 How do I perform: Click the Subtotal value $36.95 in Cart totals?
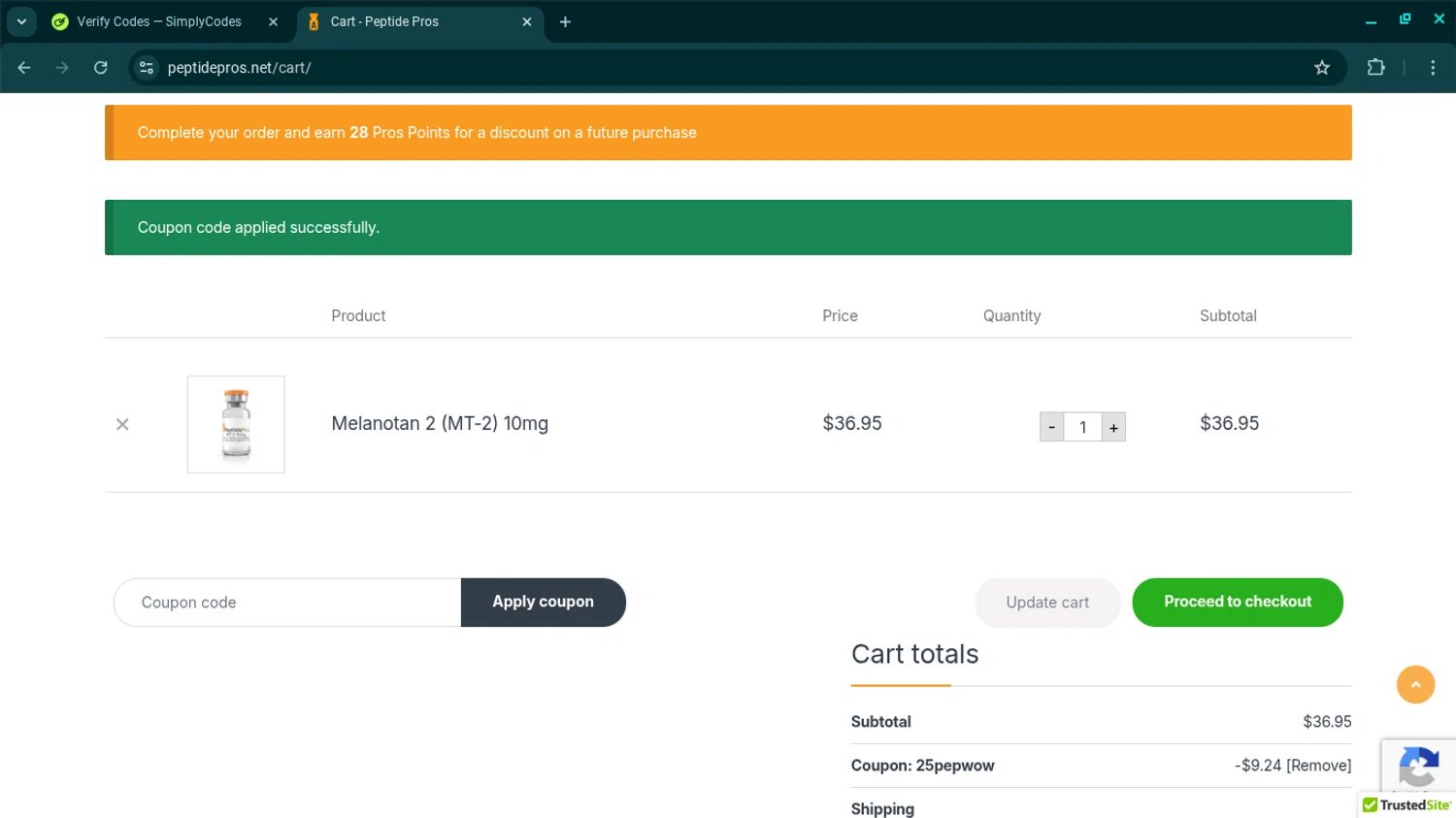tap(1327, 722)
